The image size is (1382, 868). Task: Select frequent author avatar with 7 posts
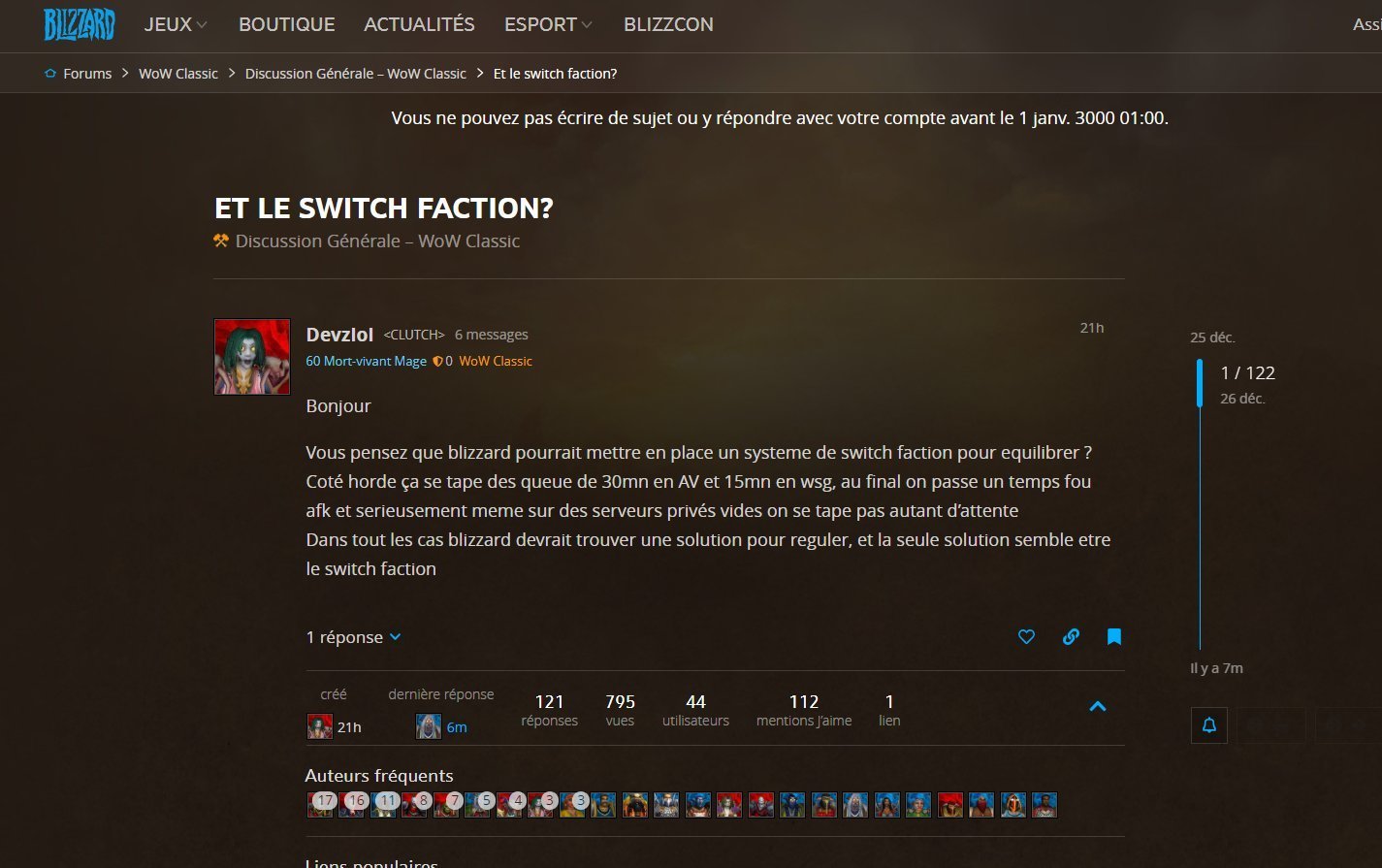click(x=447, y=805)
